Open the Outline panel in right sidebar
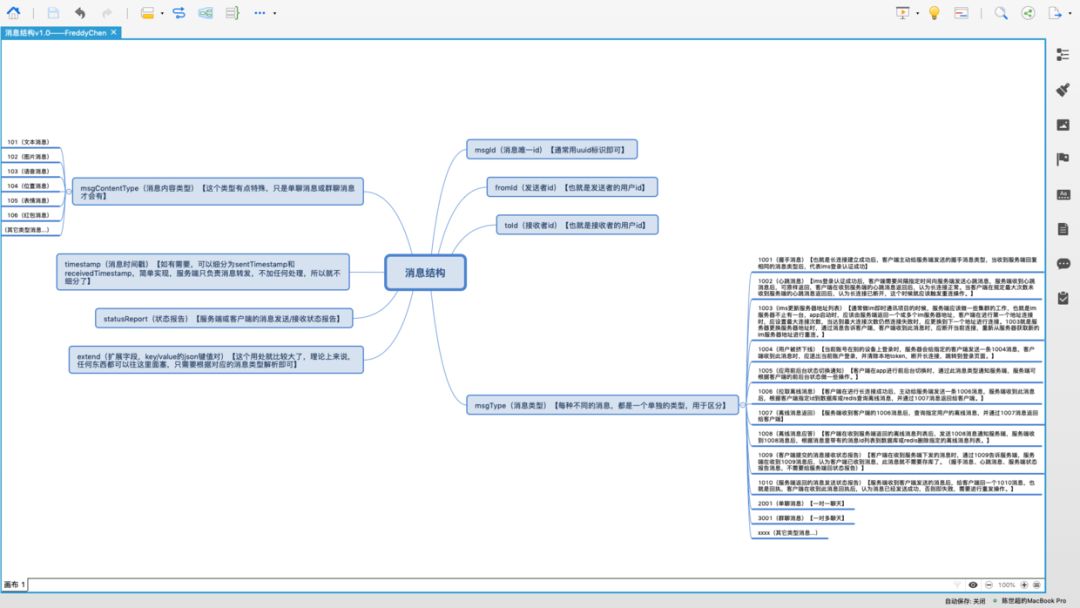The image size is (1080, 608). [x=1063, y=54]
